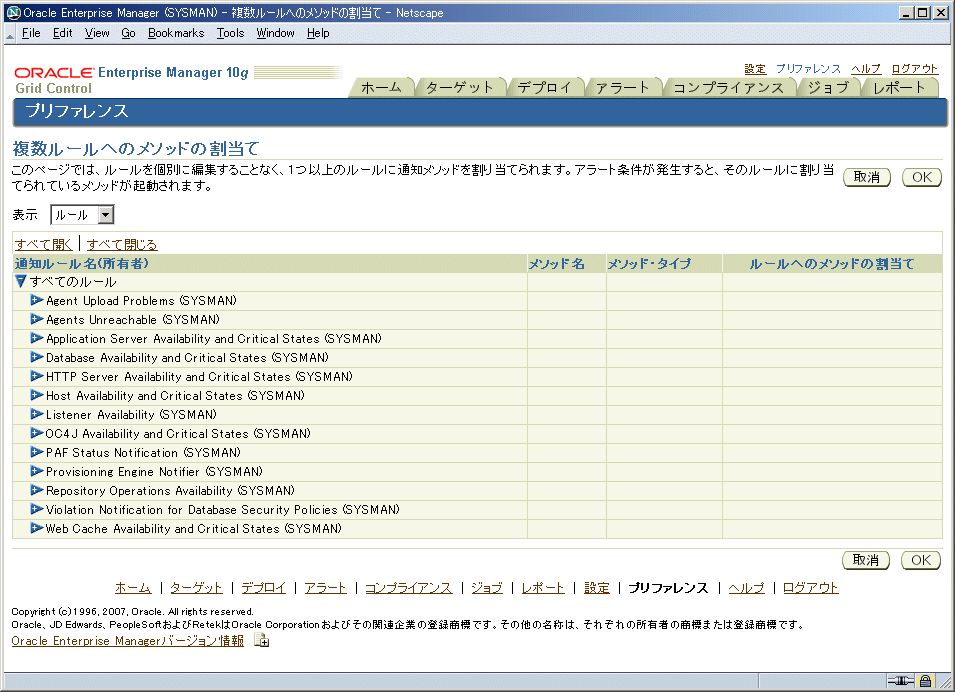Image resolution: width=955 pixels, height=692 pixels.
Task: Switch to the ホーム tab
Action: point(381,88)
